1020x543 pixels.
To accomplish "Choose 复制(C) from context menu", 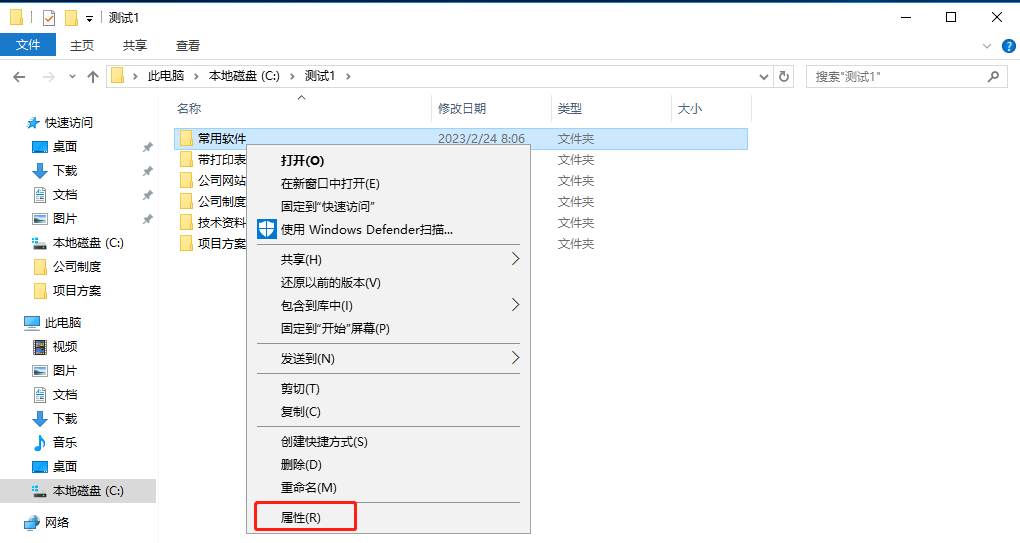I will click(x=389, y=412).
